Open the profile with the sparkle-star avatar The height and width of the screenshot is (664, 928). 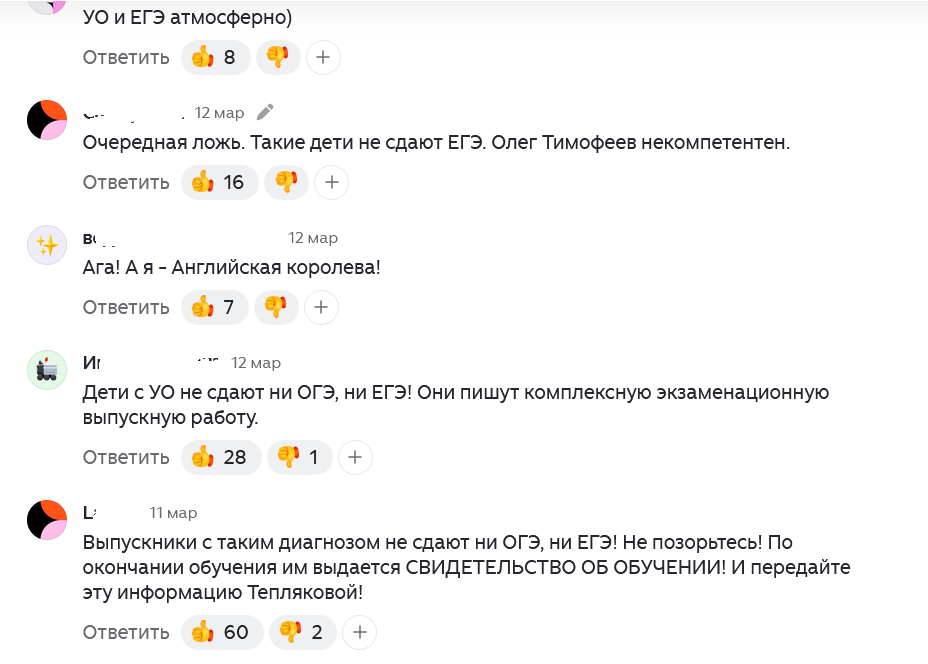[x=46, y=245]
